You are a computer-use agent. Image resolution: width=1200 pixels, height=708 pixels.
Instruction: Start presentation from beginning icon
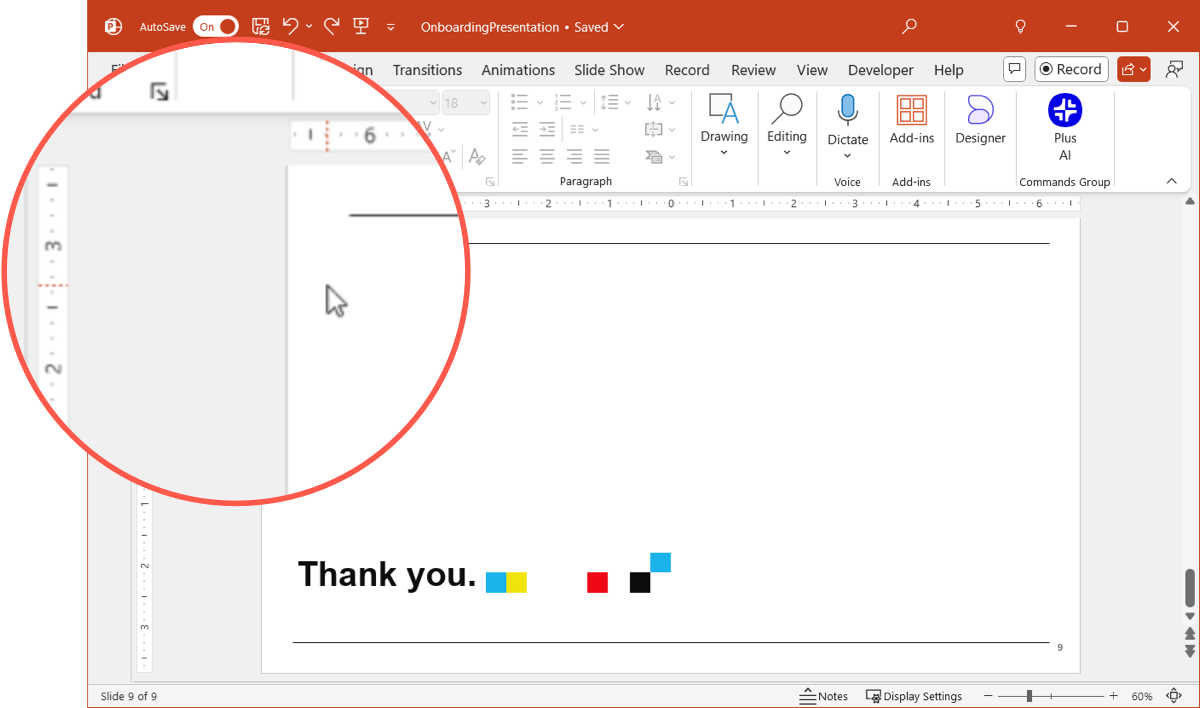tap(361, 27)
